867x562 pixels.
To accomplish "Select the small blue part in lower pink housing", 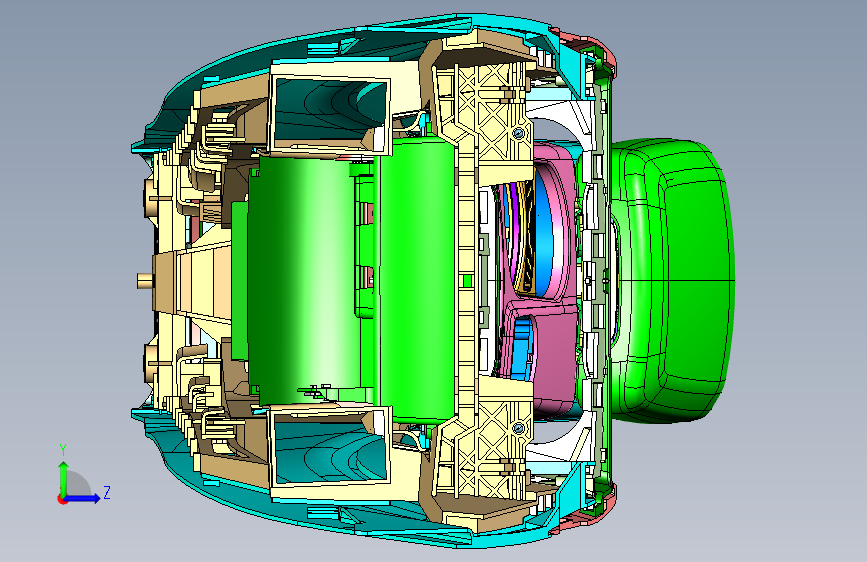I will [x=522, y=348].
